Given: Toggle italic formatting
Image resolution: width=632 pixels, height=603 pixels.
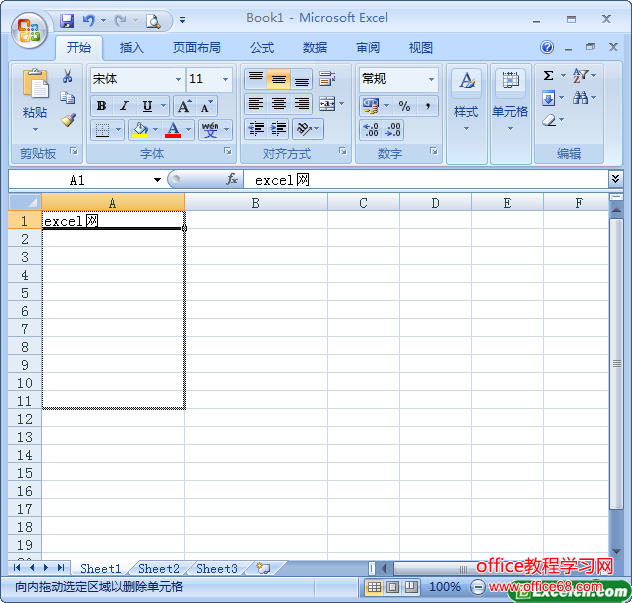Looking at the screenshot, I should (125, 106).
